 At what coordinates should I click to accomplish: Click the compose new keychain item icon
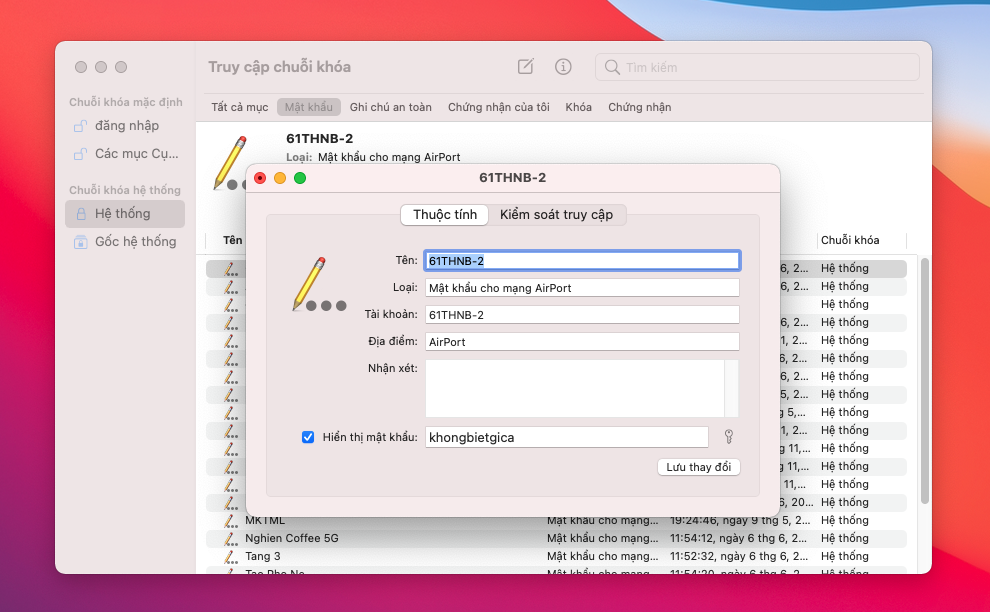pyautogui.click(x=525, y=66)
